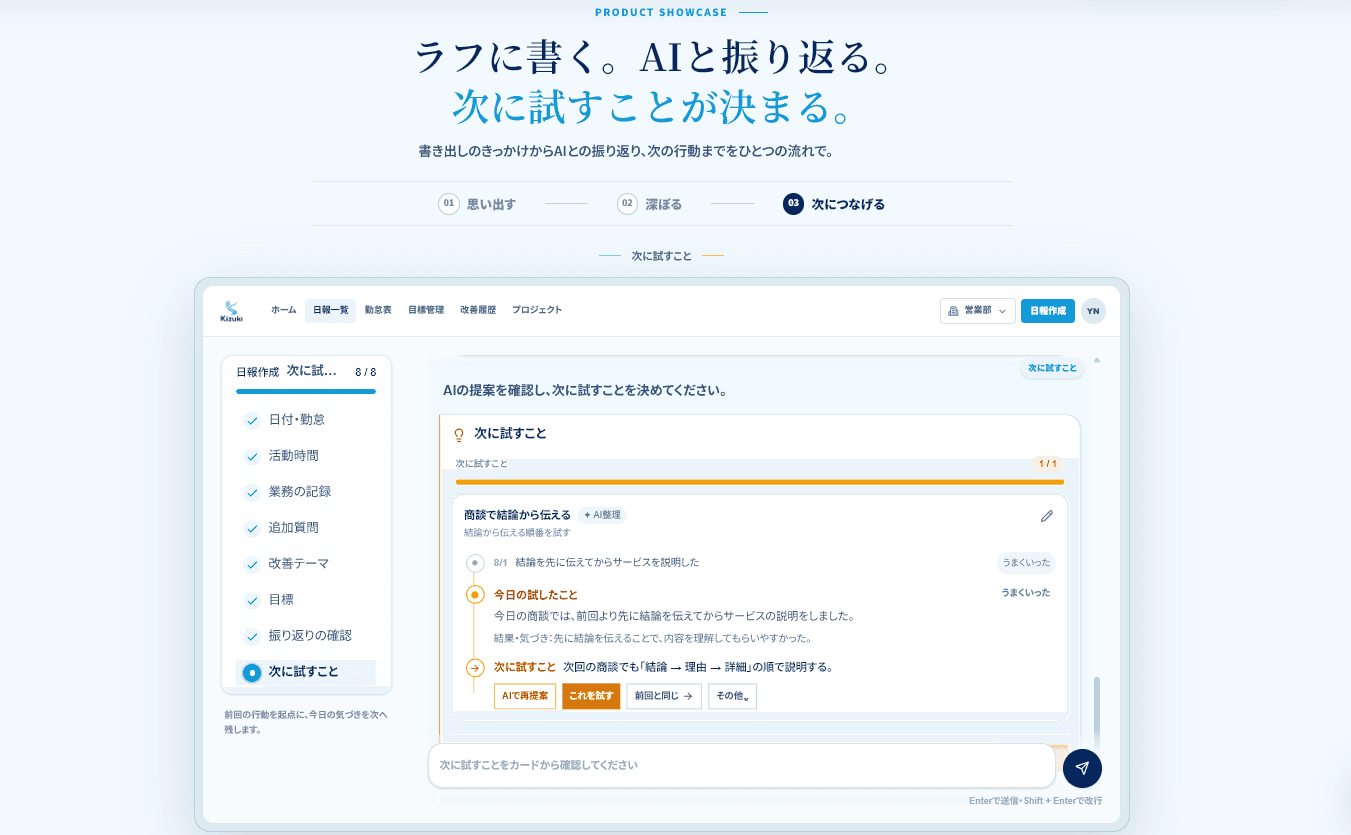Screen dimensions: 1351x835
Task: Open the 勤怠表 nav item
Action: [377, 310]
